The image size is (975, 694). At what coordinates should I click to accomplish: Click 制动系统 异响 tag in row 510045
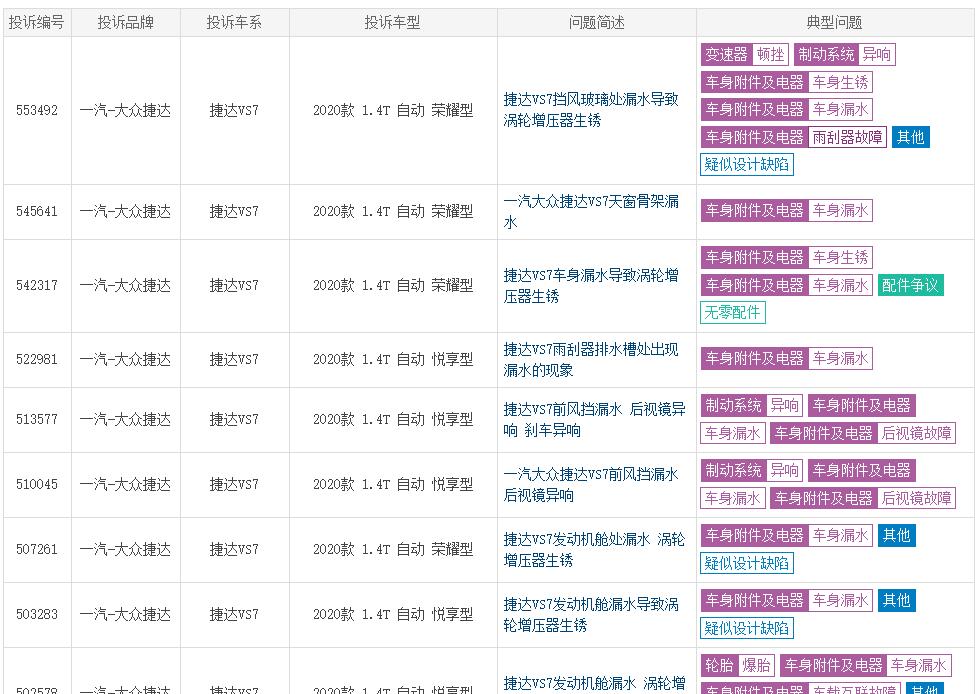[x=751, y=471]
